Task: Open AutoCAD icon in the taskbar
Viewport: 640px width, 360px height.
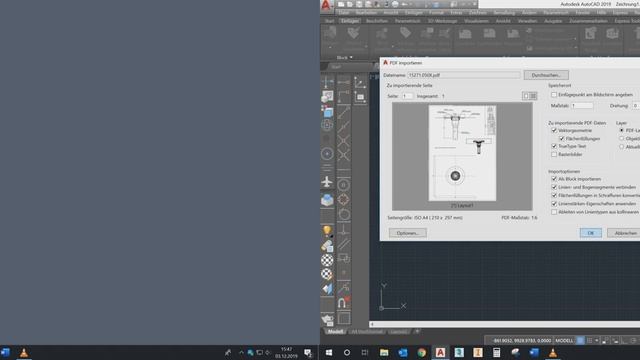Action: coord(440,352)
